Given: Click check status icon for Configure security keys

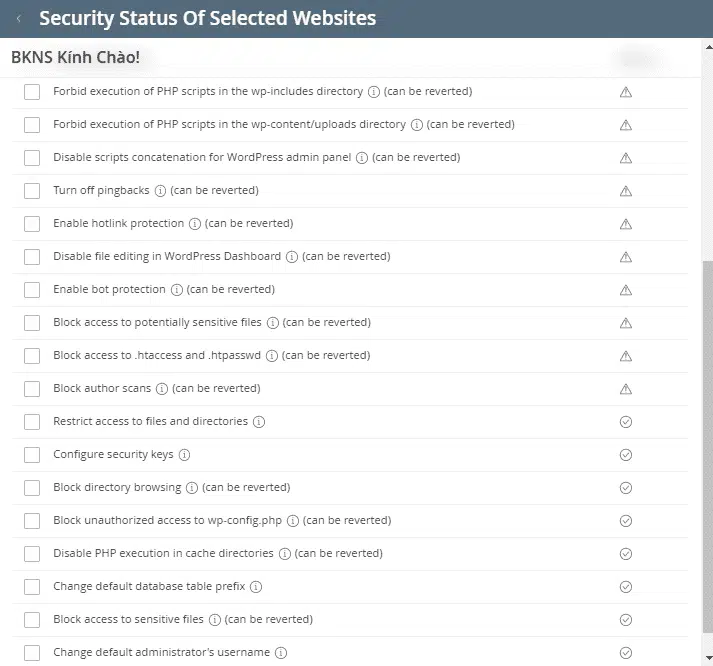Looking at the screenshot, I should click(x=626, y=455).
